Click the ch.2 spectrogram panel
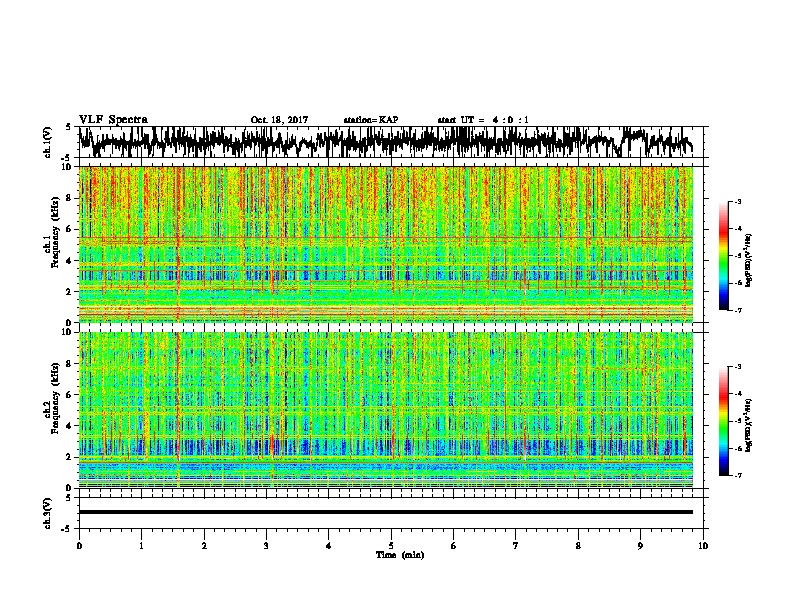Screen dimensions: 792x612 385,410
